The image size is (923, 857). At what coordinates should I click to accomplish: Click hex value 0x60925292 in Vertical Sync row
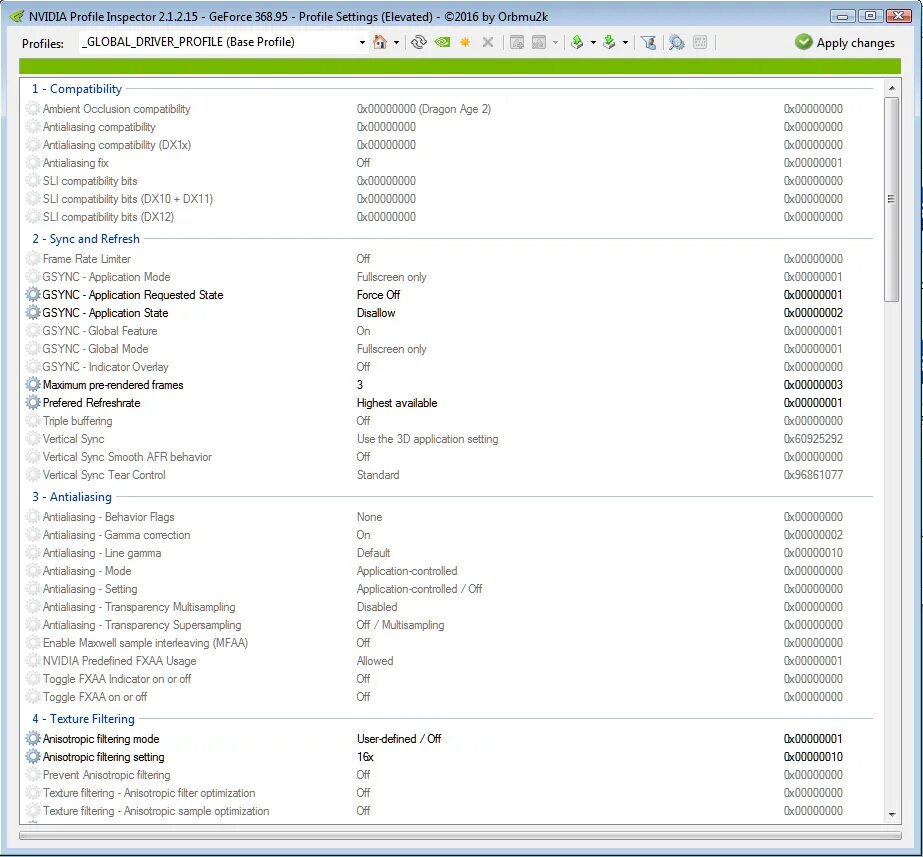pos(813,439)
